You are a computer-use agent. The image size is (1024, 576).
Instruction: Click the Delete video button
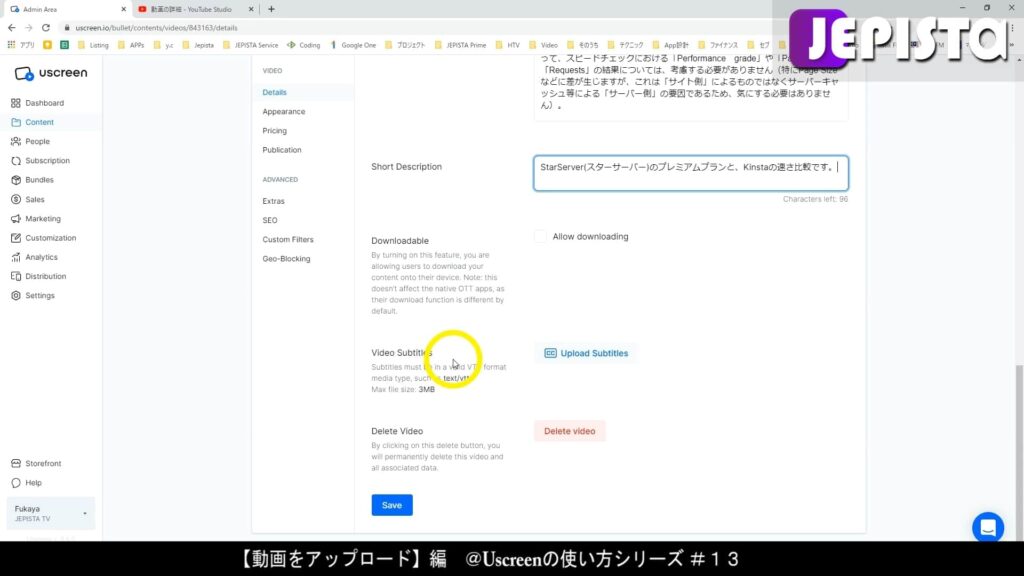569,431
